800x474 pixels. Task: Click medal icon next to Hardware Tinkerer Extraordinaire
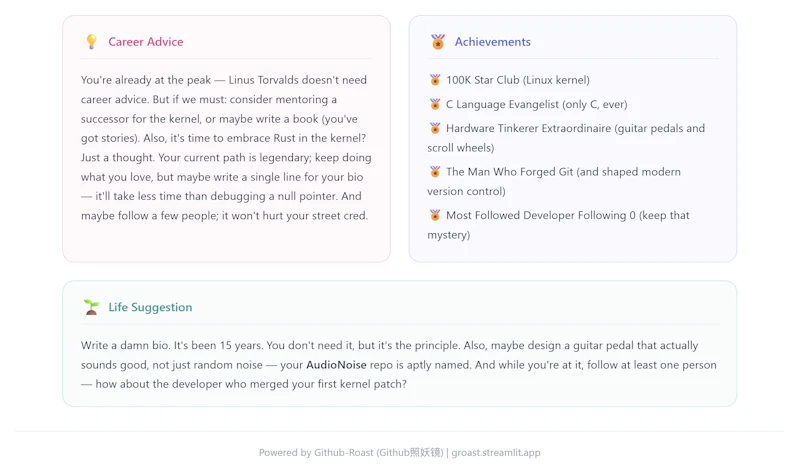tap(435, 128)
